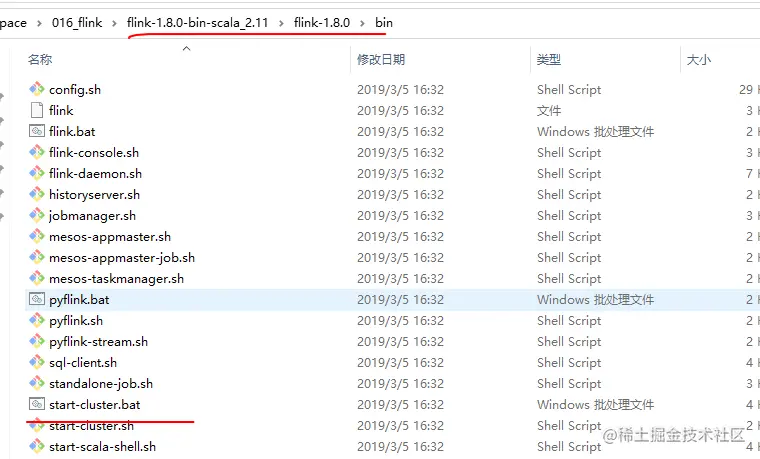
Task: Select the start-cluster.sh file name
Action: tap(92, 426)
